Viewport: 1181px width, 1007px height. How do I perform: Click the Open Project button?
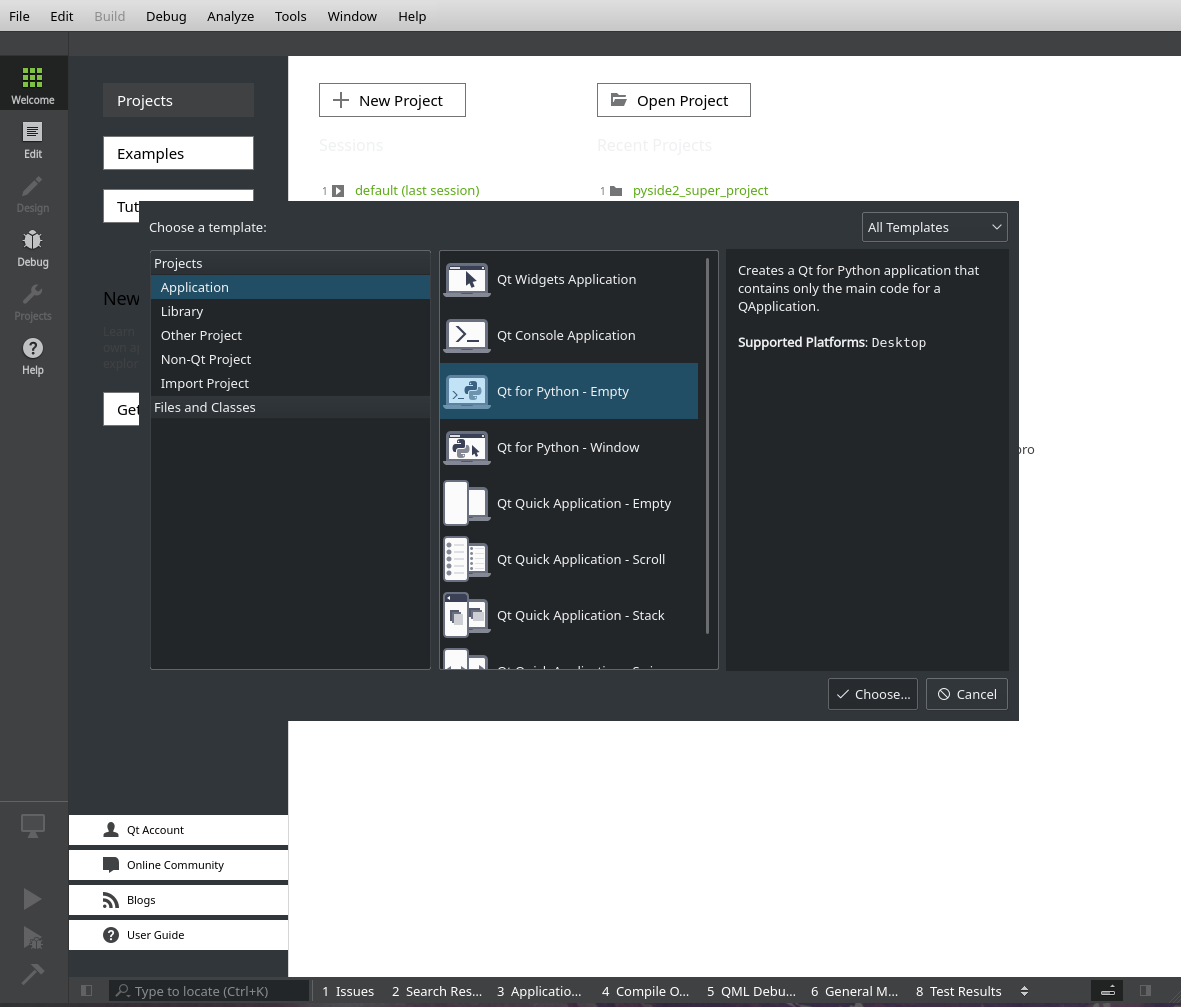tap(674, 100)
